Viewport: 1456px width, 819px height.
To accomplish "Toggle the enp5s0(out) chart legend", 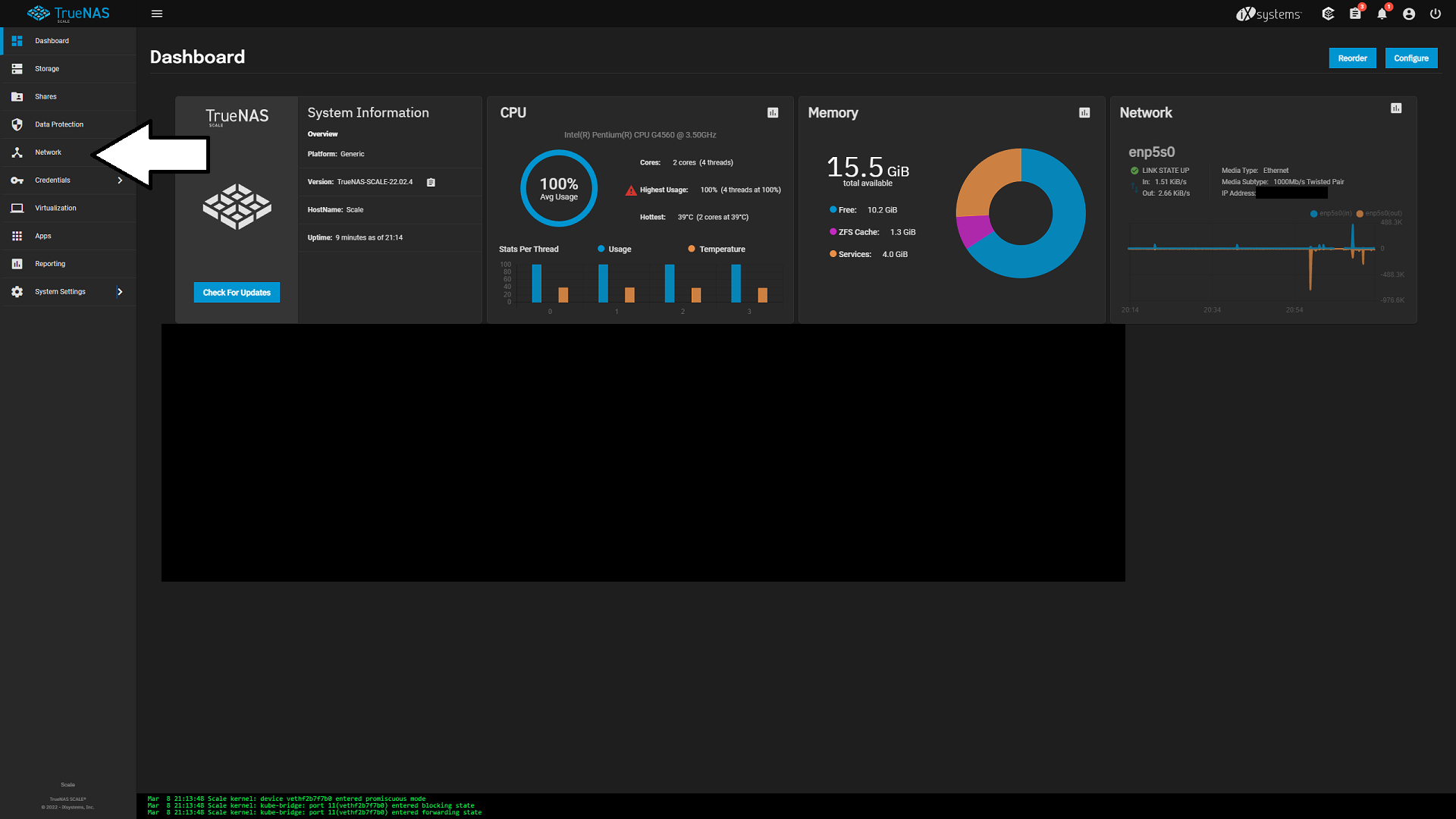I will 1379,214.
